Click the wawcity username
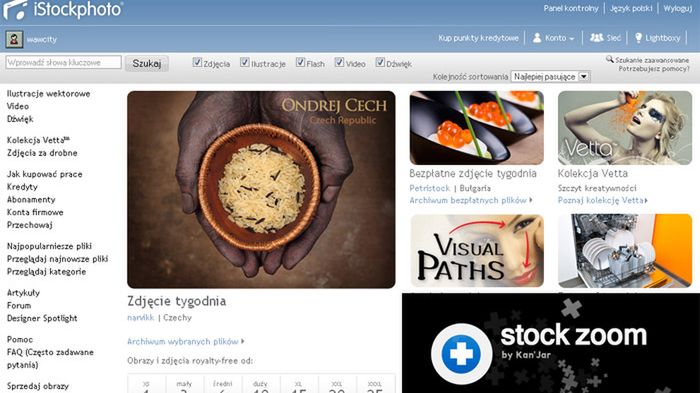The image size is (700, 393). click(42, 40)
